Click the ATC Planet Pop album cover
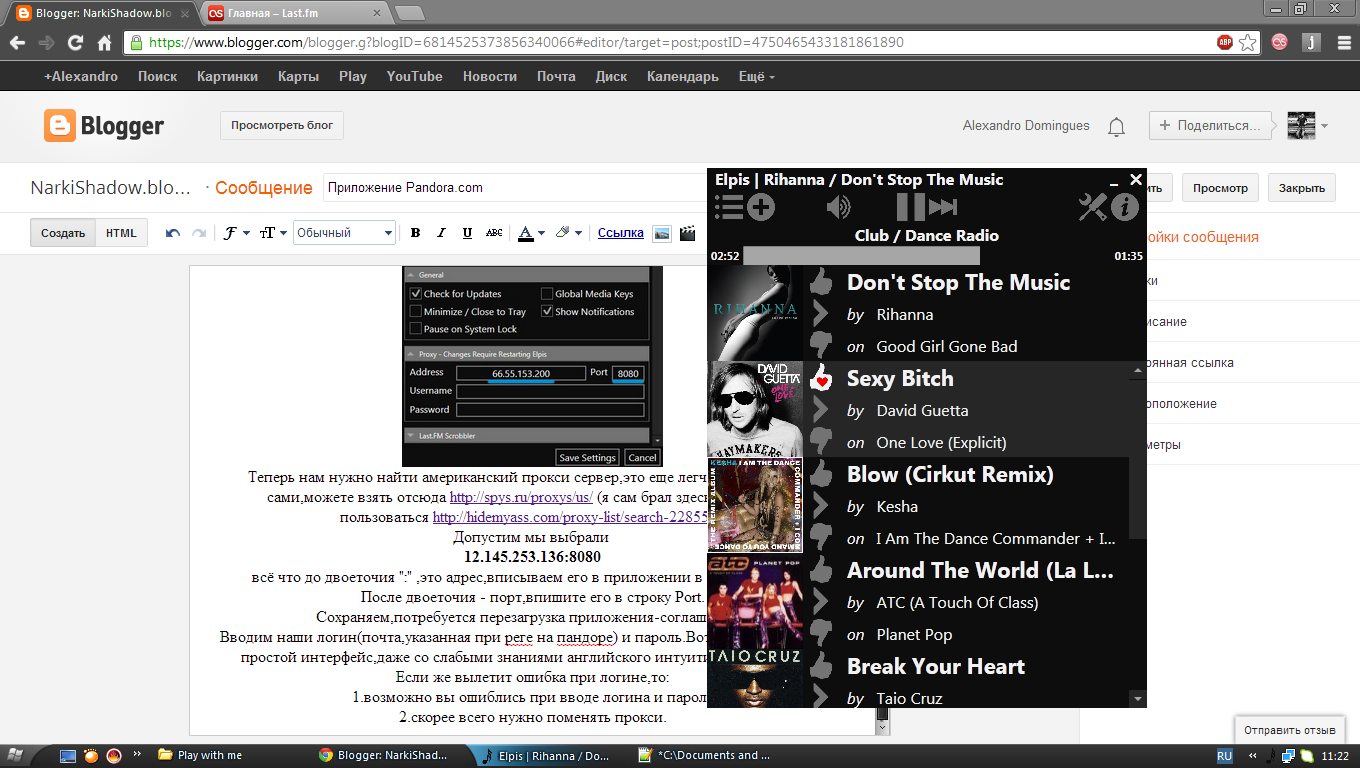Image resolution: width=1360 pixels, height=768 pixels. [x=755, y=601]
